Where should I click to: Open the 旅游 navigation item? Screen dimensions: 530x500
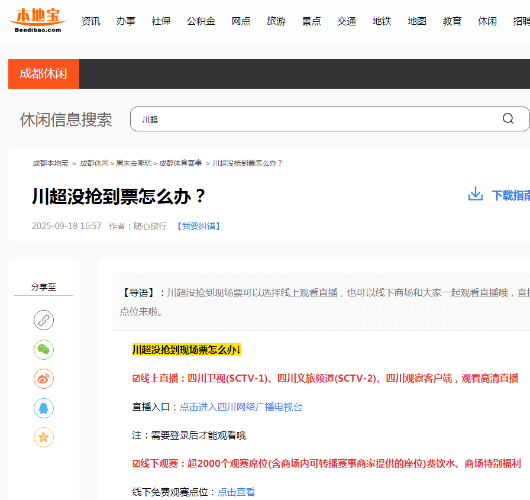click(x=276, y=21)
